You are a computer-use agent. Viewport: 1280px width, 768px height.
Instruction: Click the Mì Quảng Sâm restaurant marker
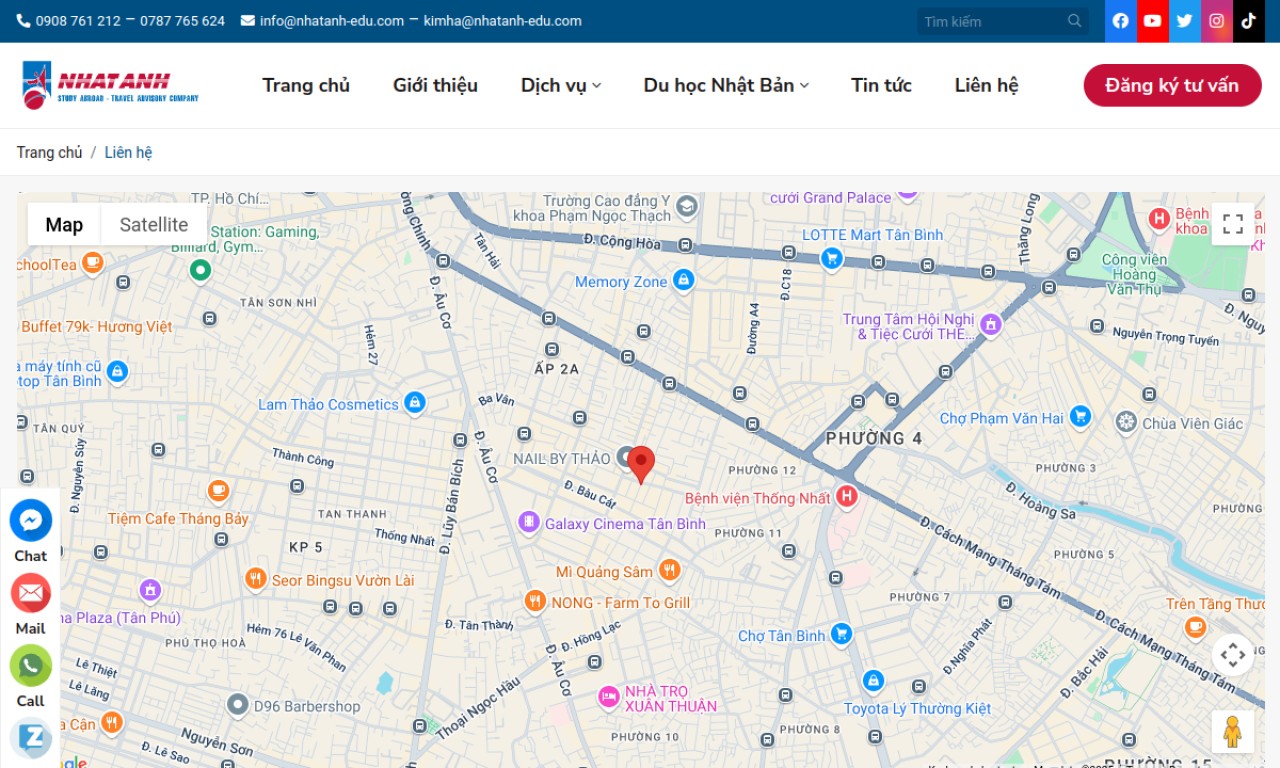coord(670,570)
